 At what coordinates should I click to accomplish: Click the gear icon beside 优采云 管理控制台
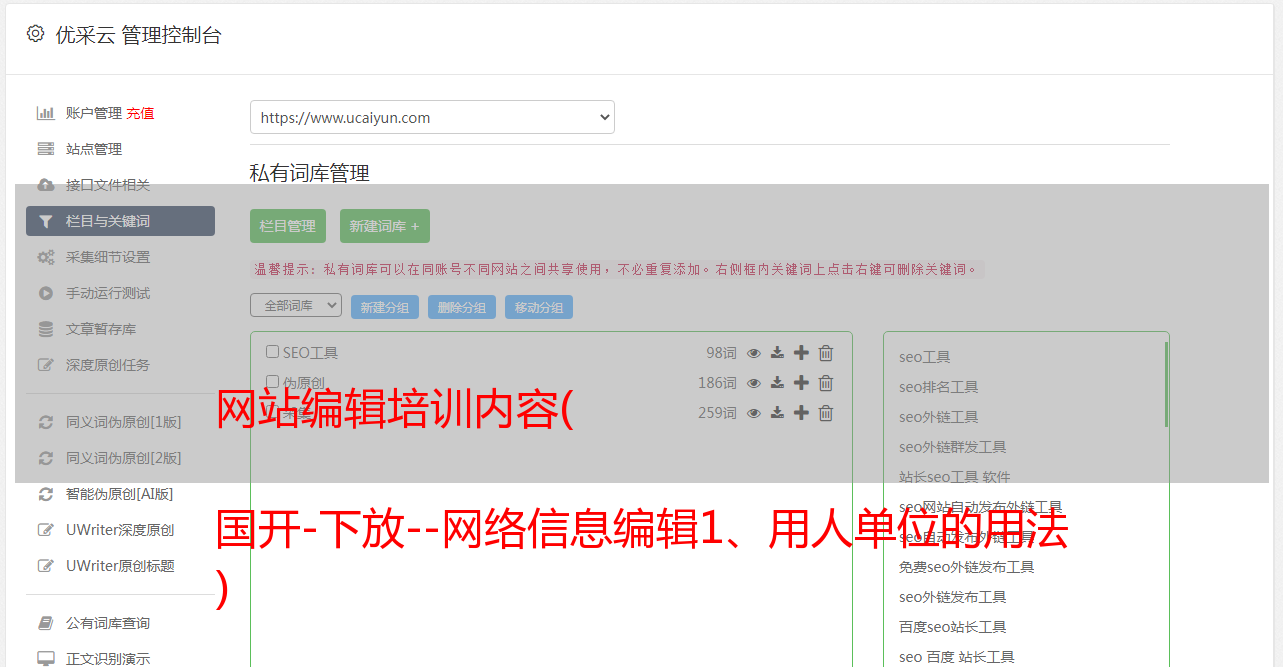[x=35, y=34]
